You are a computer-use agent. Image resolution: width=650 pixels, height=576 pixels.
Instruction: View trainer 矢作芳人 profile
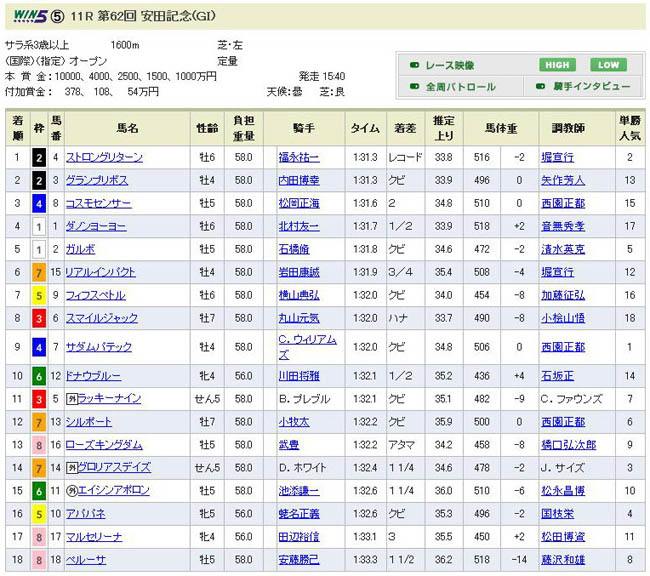pos(564,180)
